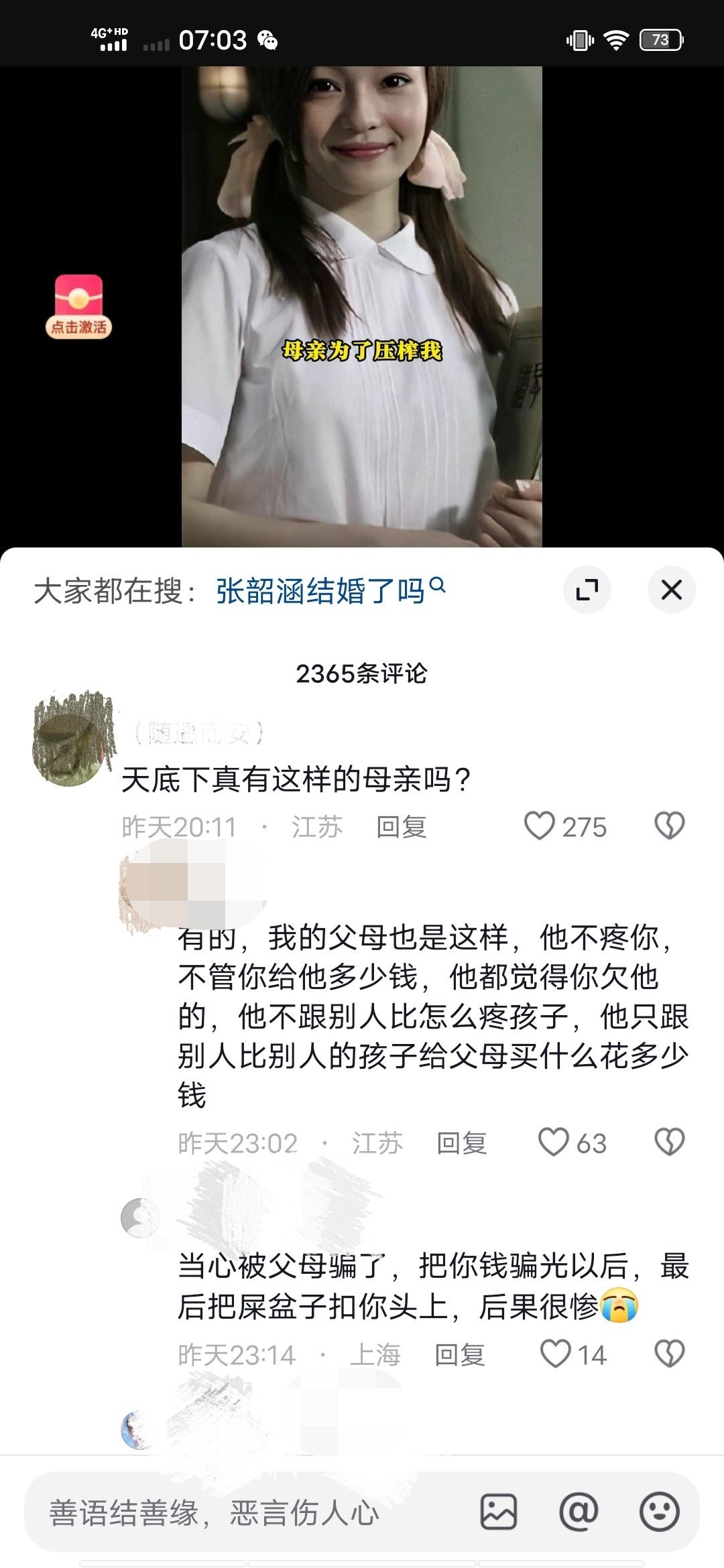Tap broken-heart on the 23:02 reply
Screen dimensions: 724x1568
[x=669, y=1142]
